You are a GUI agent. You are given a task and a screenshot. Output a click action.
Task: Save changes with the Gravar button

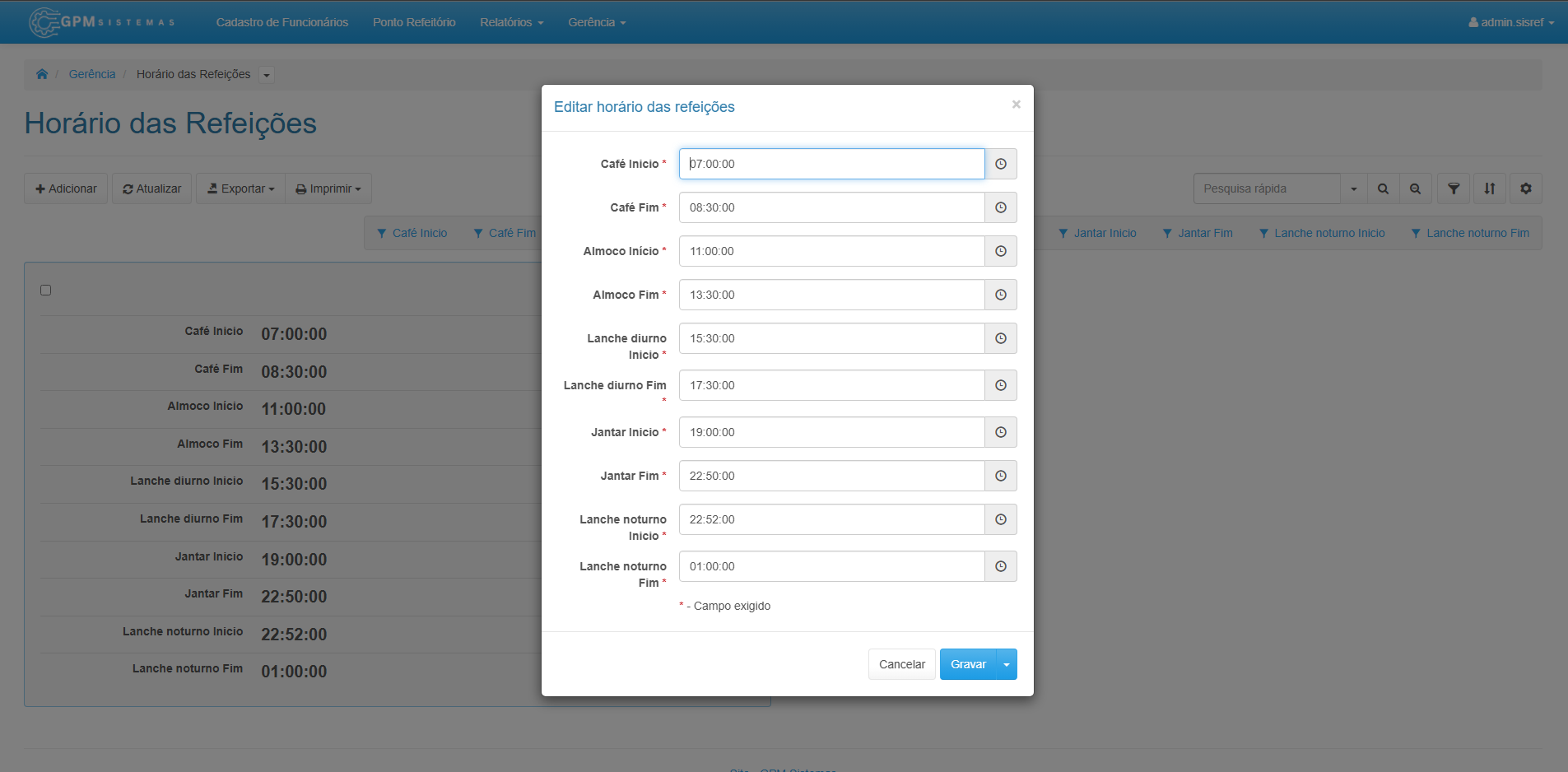point(968,664)
